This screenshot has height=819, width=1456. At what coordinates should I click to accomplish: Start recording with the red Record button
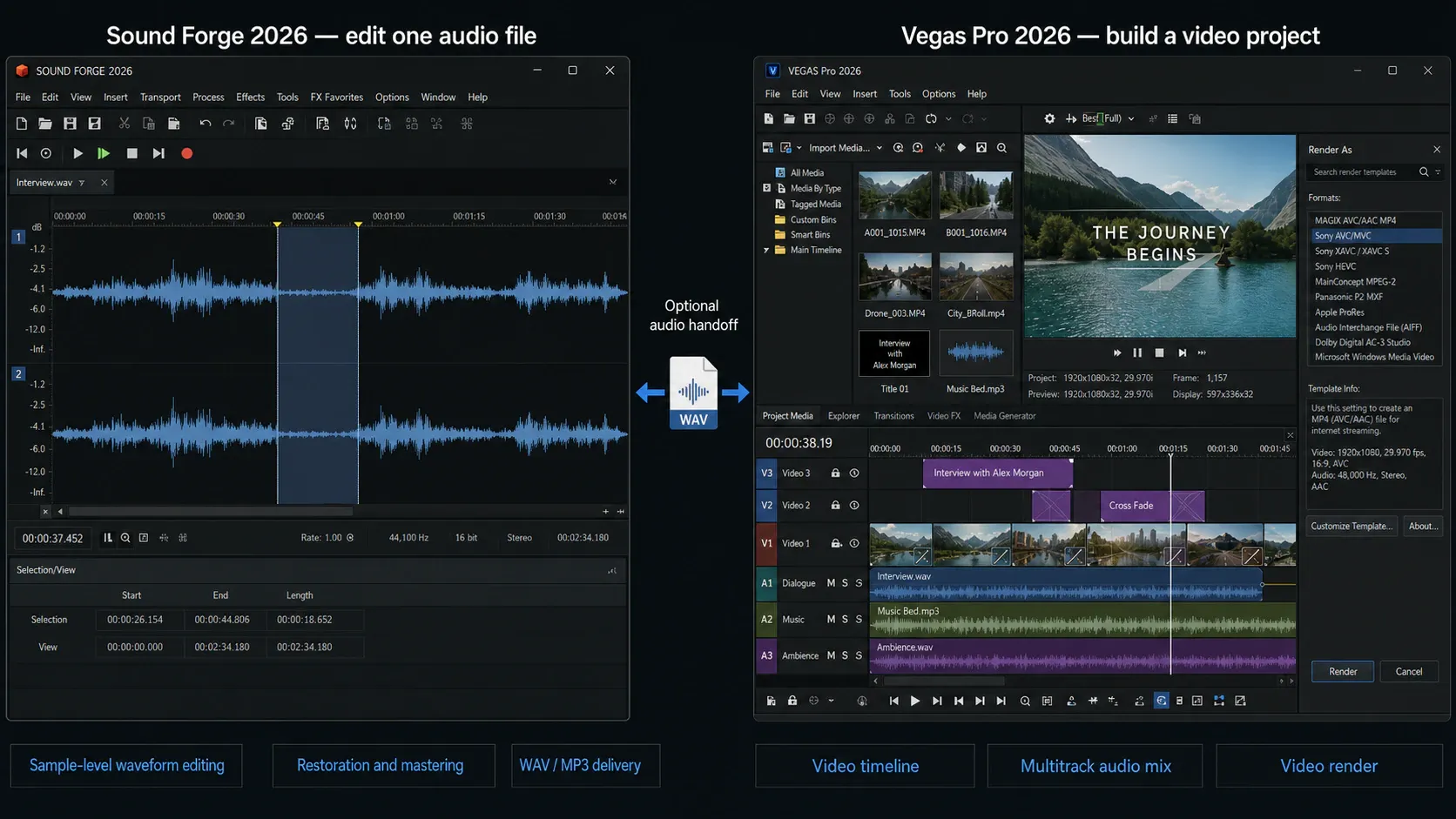186,153
